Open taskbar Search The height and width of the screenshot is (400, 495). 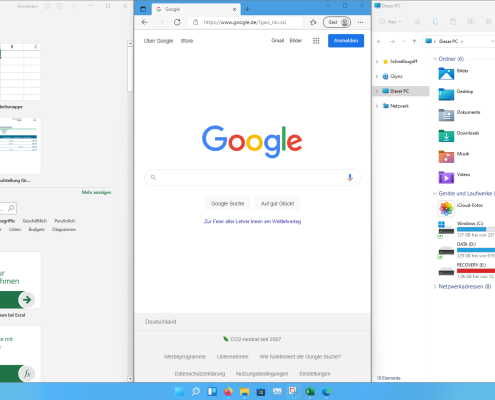[196, 391]
